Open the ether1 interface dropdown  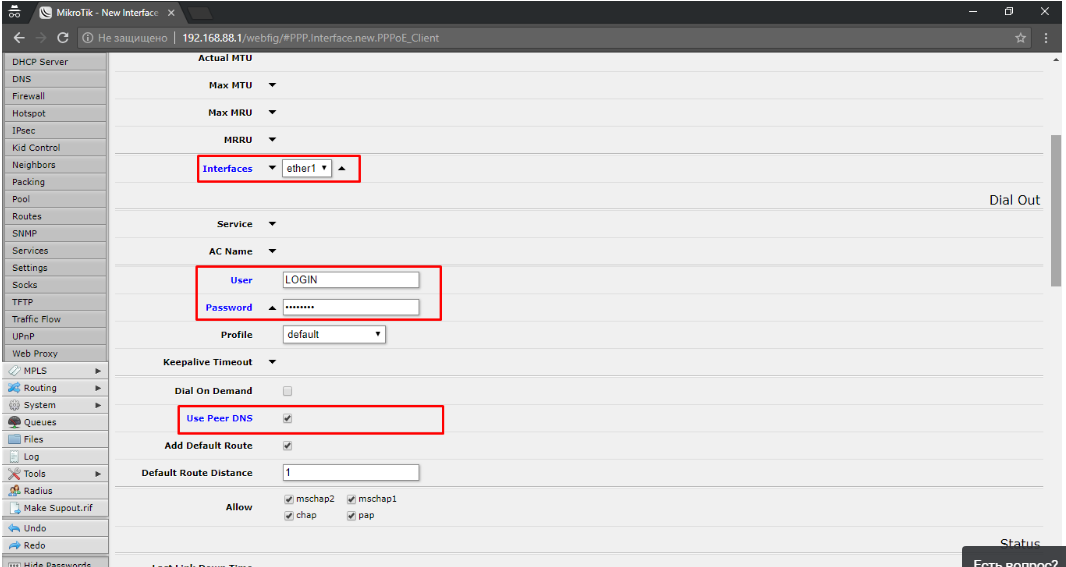[x=307, y=168]
